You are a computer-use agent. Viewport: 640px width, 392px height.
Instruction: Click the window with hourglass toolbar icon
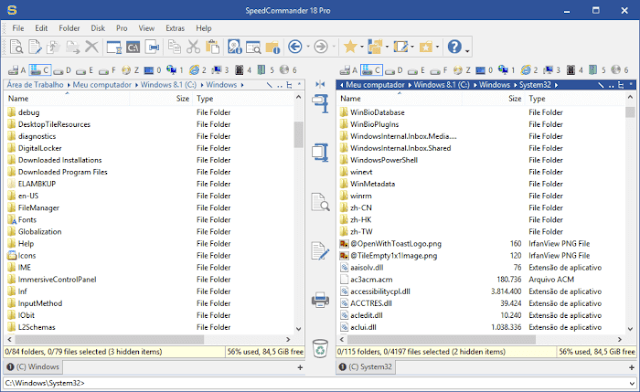[114, 47]
